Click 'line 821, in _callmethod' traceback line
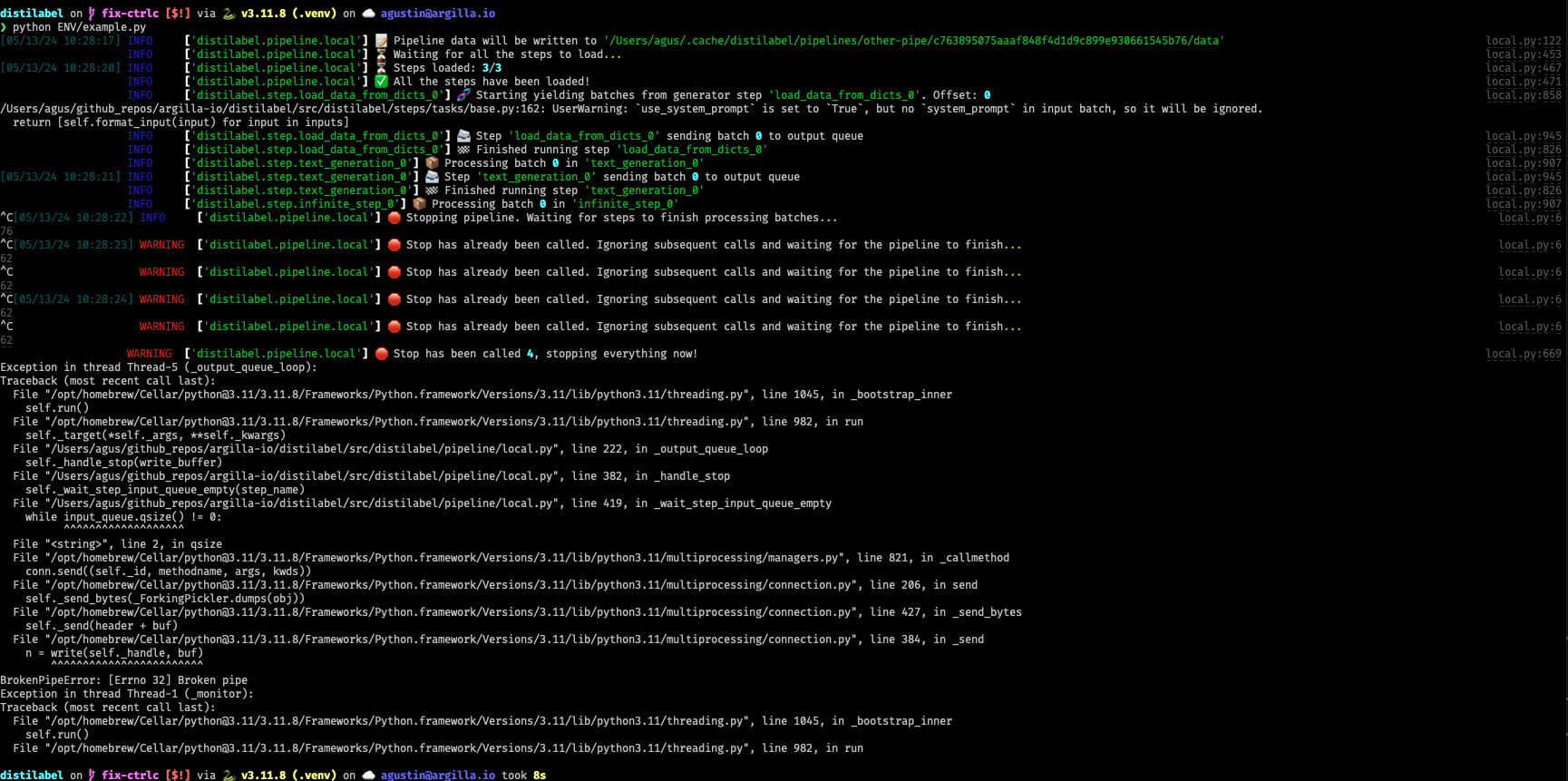1568x781 pixels. 511,558
